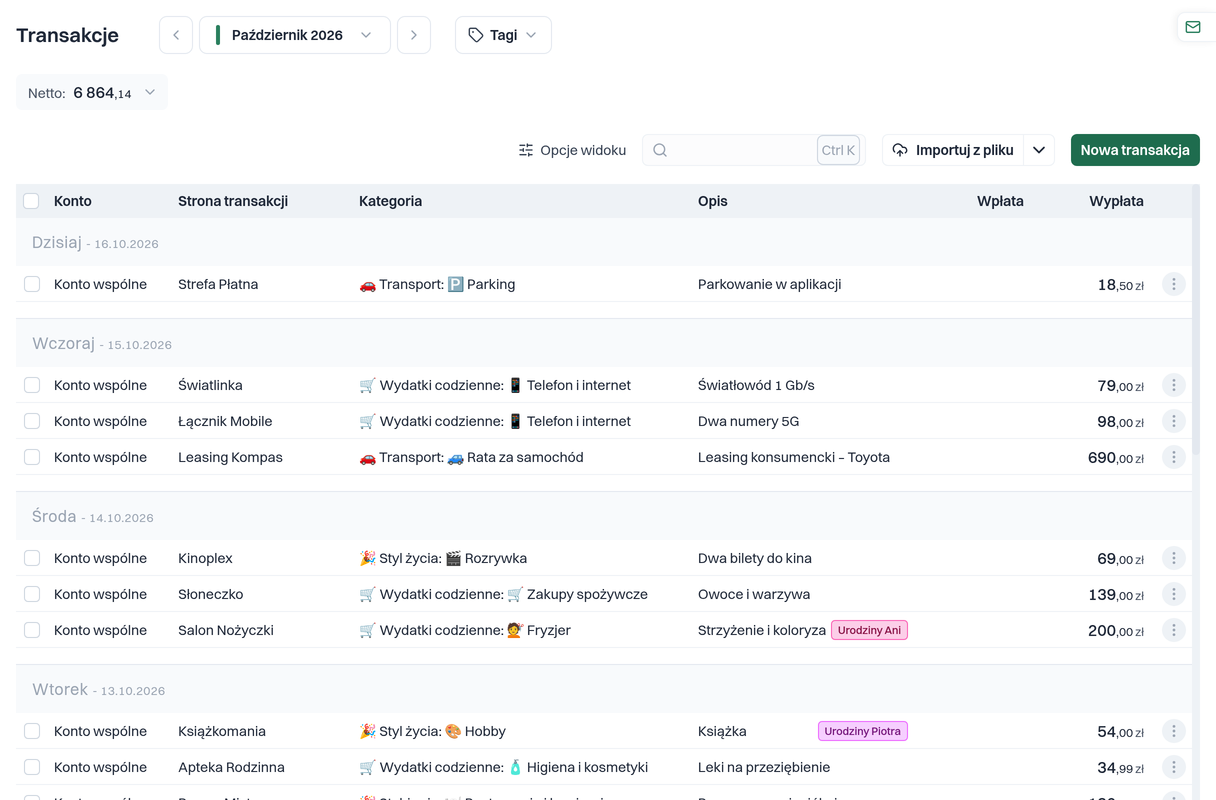1216x800 pixels.
Task: Open arrow menu next to Importuj z pliku
Action: 1039,150
